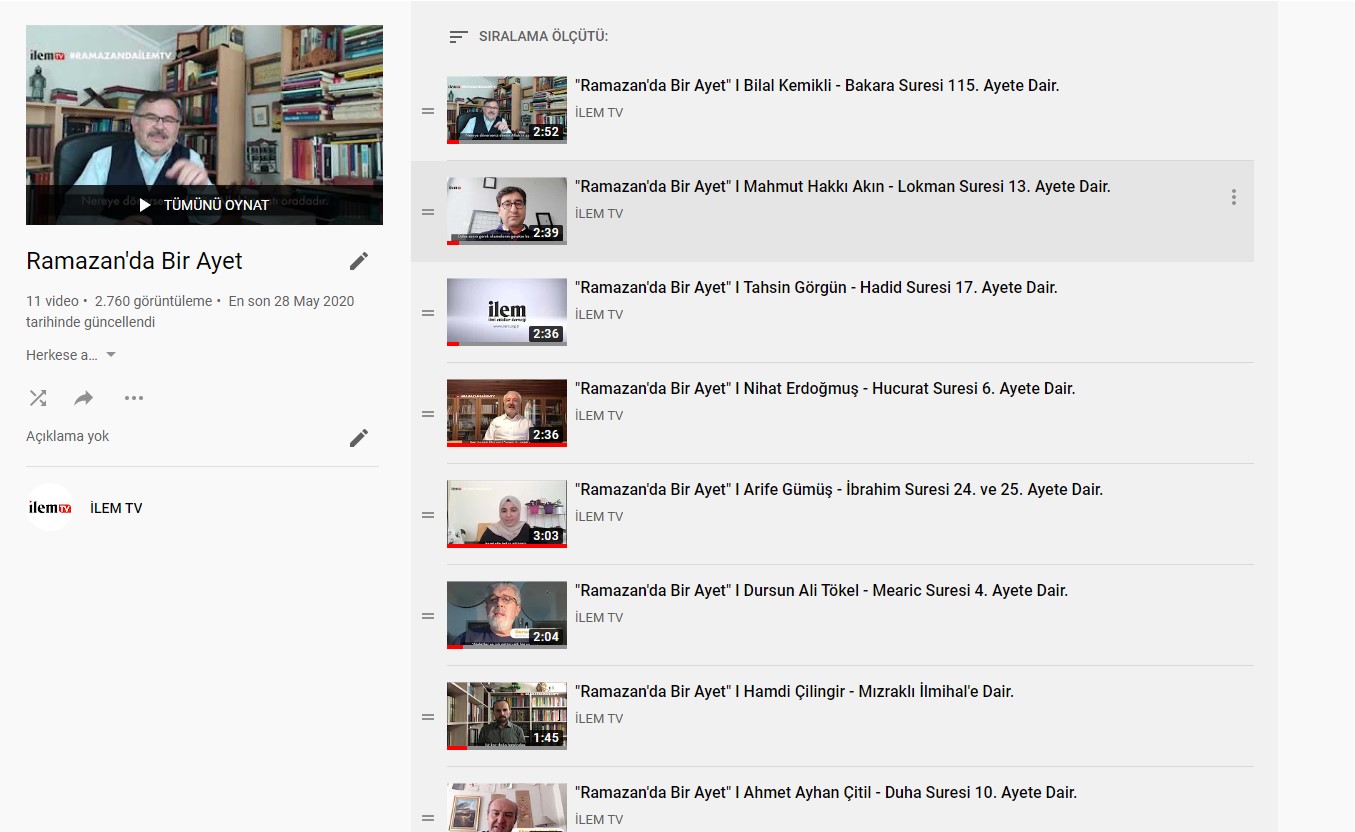Play all with TÜMÜNÜ OYNAT
1355x832 pixels.
204,205
